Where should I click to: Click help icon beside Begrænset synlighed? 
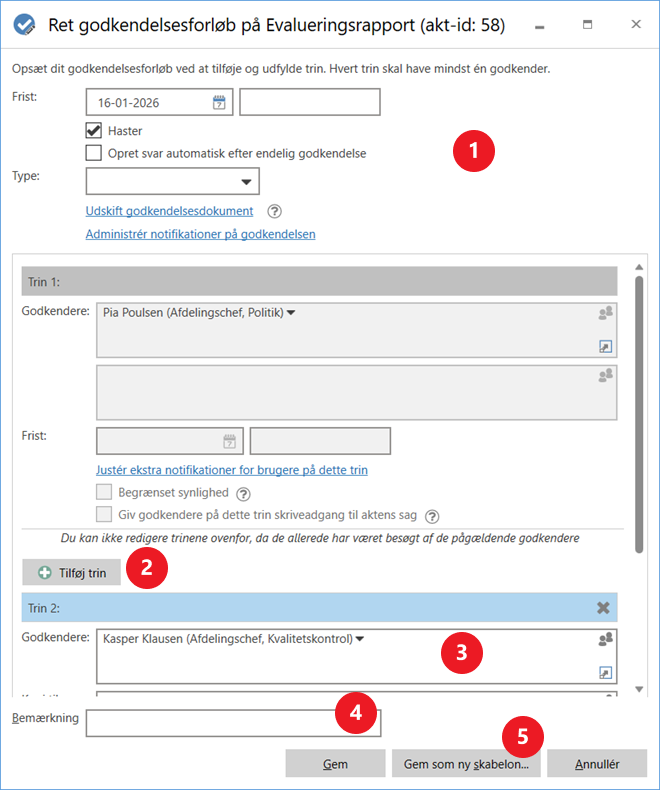(242, 493)
